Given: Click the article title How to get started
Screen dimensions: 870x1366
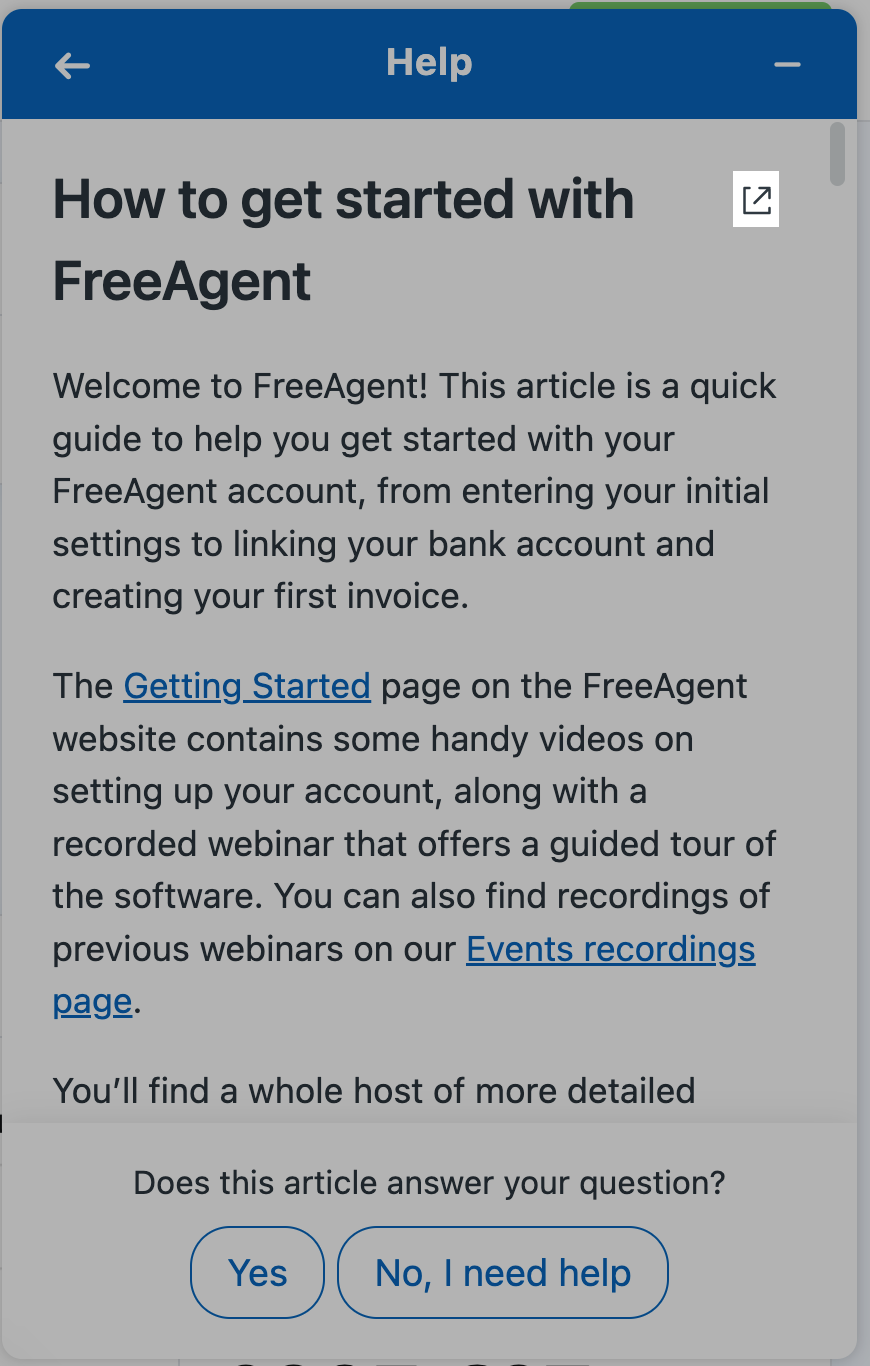Looking at the screenshot, I should point(343,199).
